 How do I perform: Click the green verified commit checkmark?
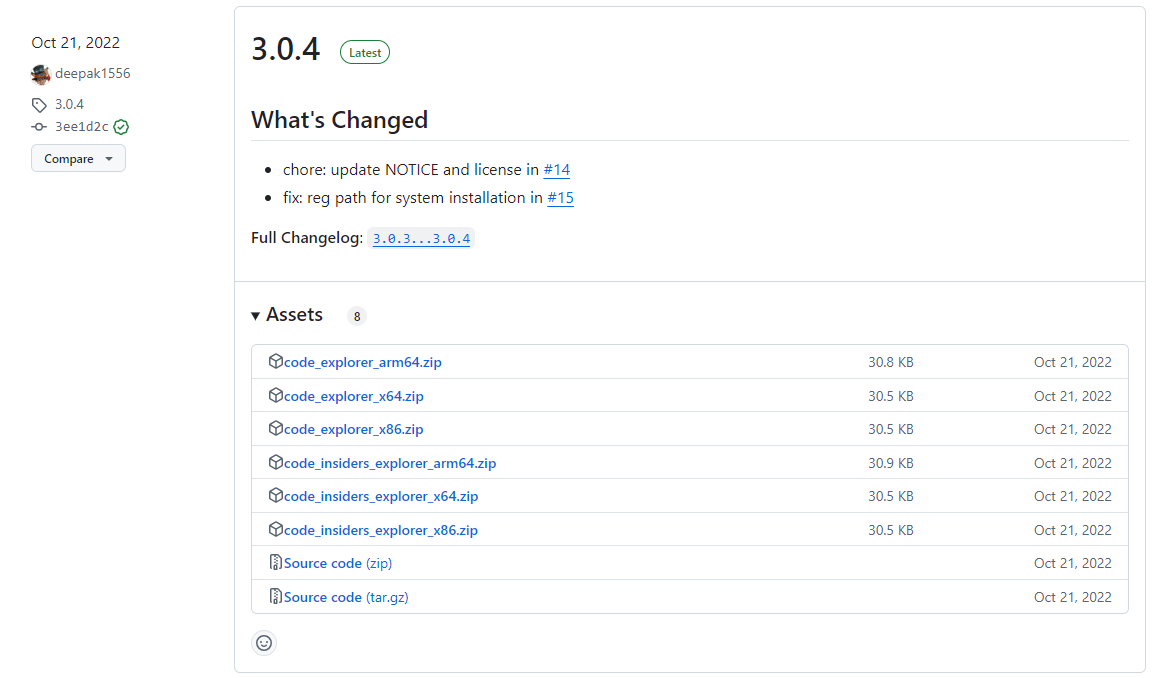point(121,127)
